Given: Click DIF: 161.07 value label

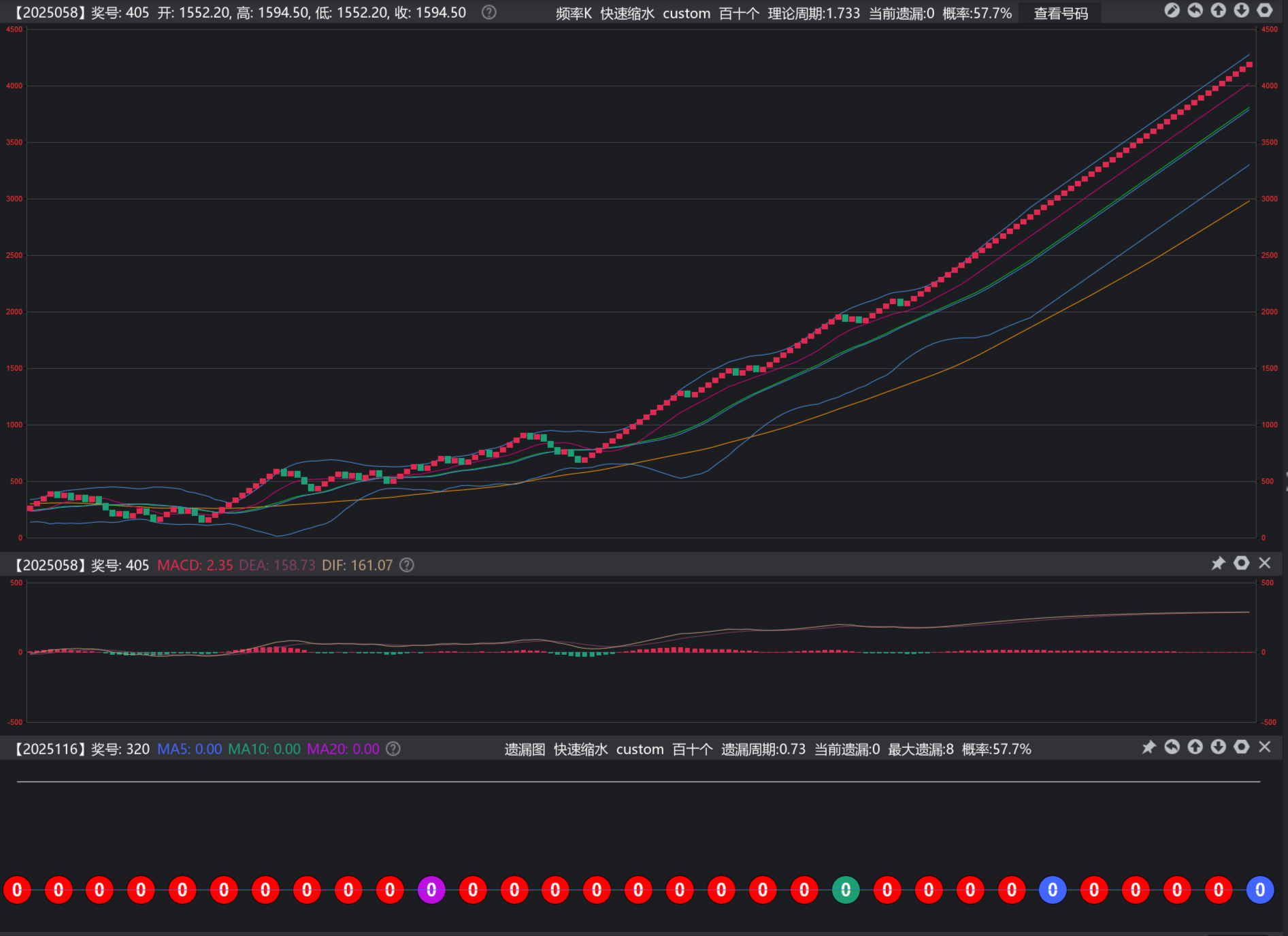Looking at the screenshot, I should 357,566.
